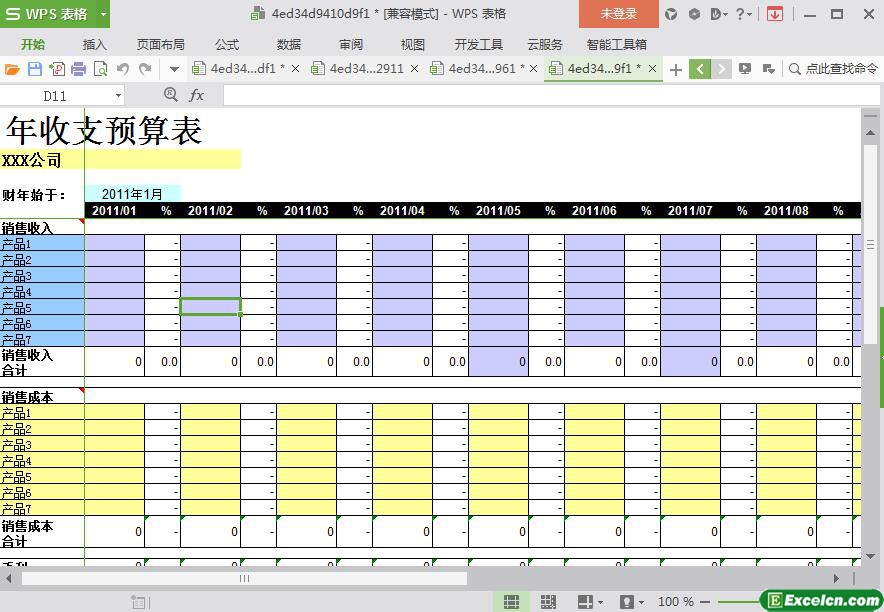
Task: Close the 4ed34...961 document tab
Action: coord(534,69)
